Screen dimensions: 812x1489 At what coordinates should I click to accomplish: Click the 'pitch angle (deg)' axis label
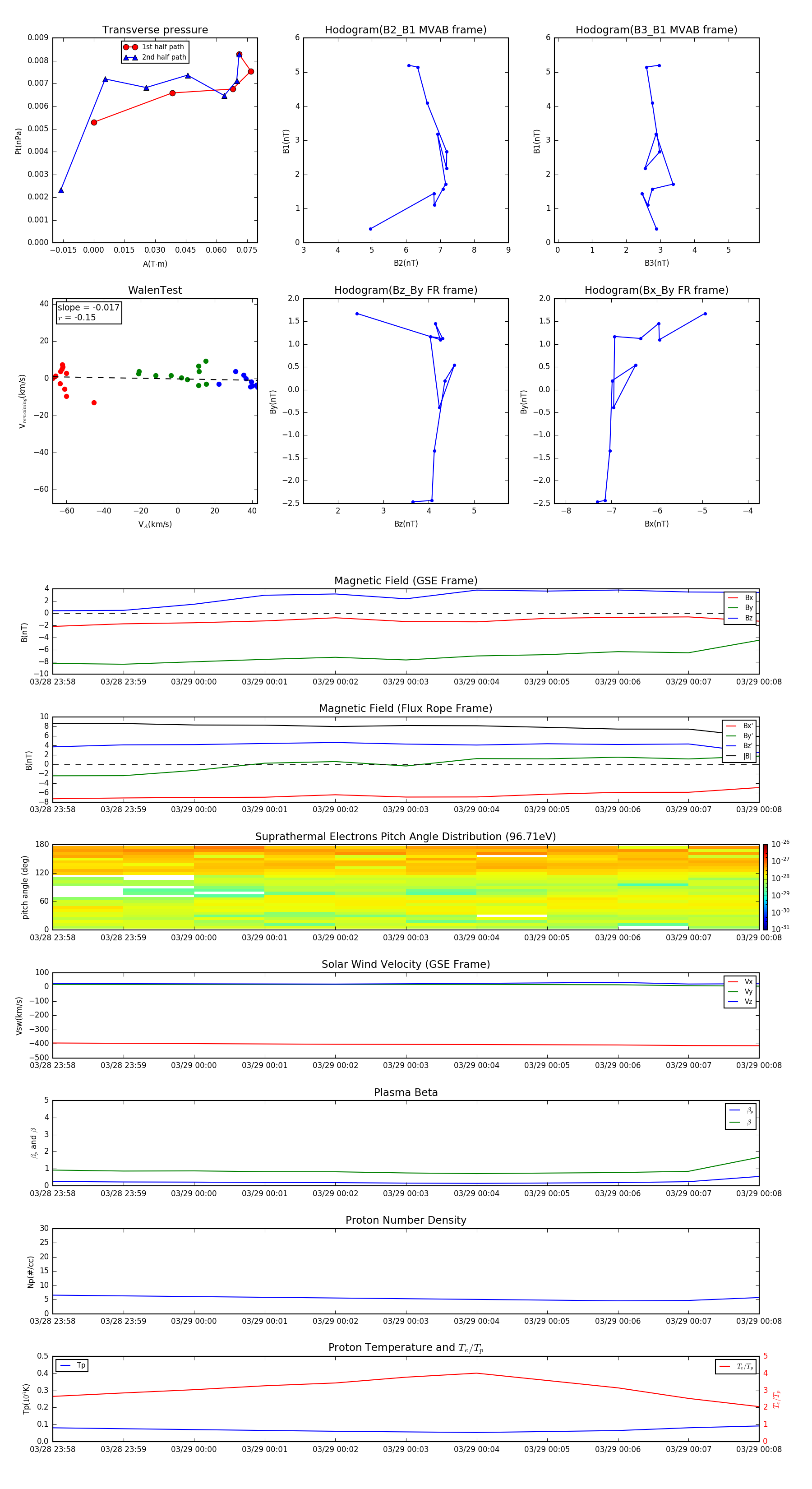point(25,887)
